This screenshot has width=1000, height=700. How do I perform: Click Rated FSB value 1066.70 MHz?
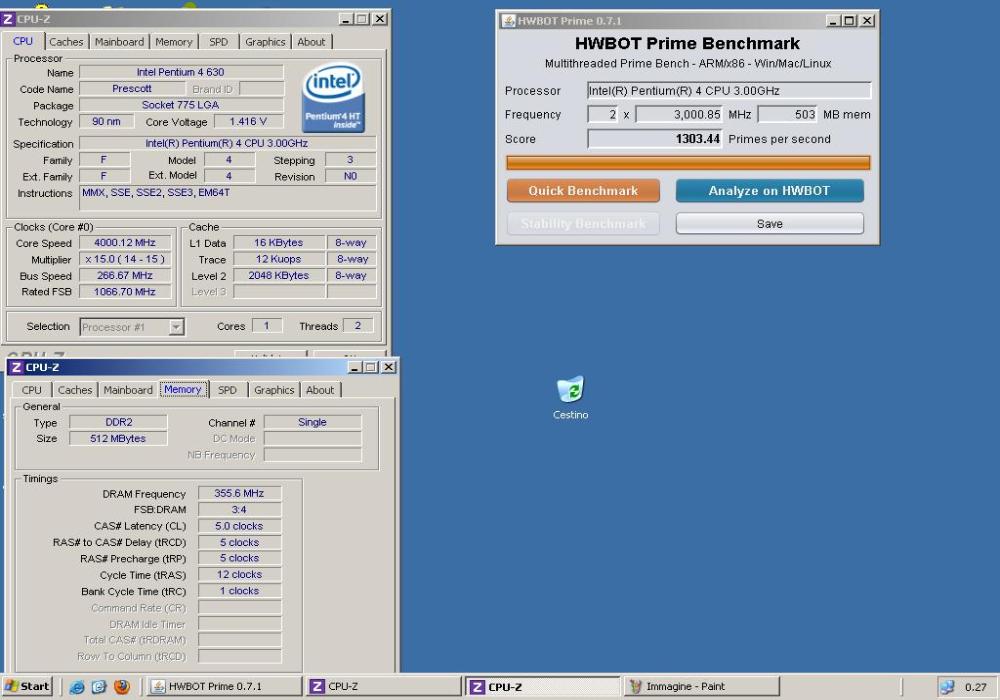coord(125,291)
